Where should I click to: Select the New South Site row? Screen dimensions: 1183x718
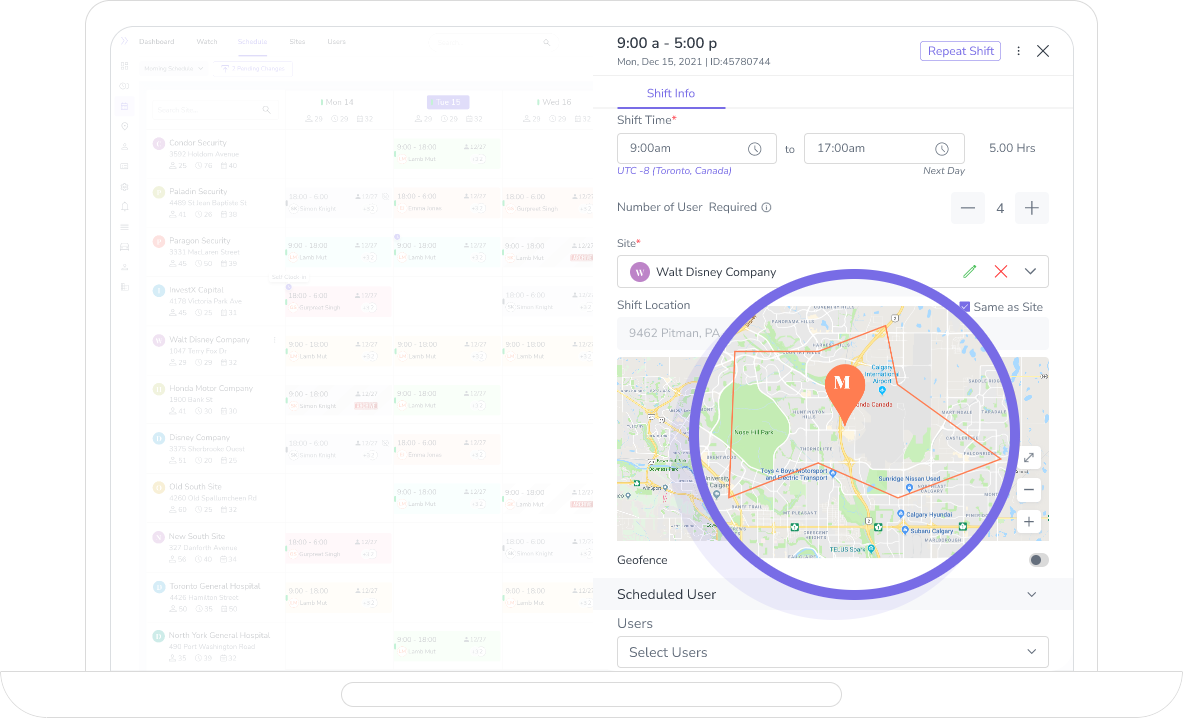216,548
